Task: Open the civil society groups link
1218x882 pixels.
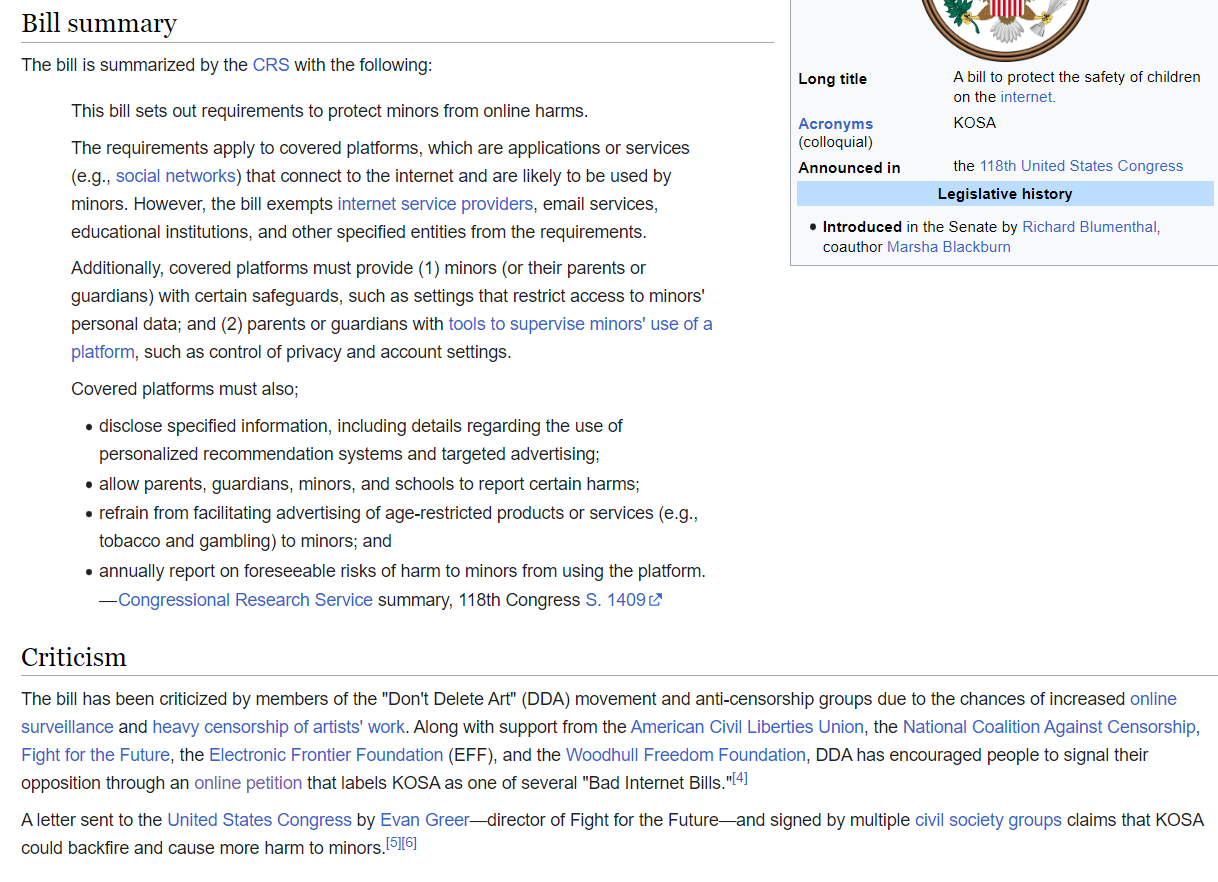Action: coord(988,820)
